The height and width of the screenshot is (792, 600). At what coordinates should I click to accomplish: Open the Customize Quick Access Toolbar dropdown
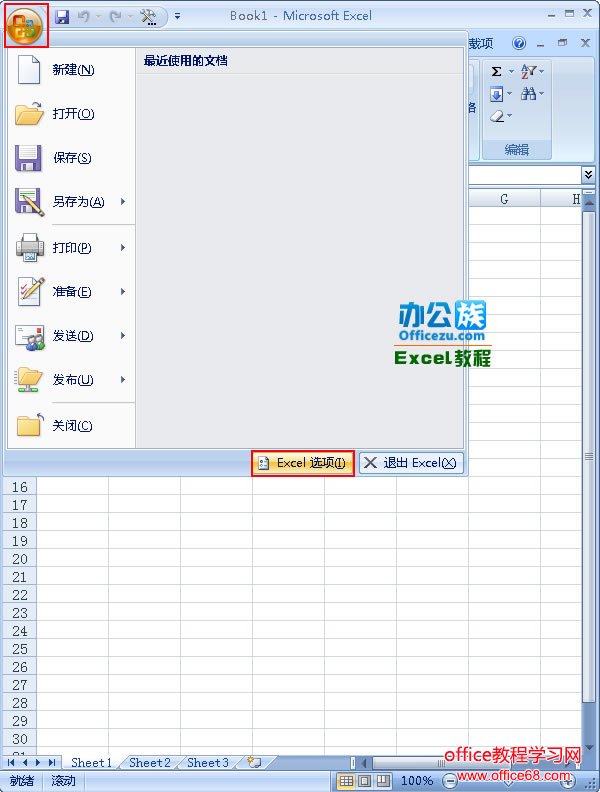(x=177, y=17)
